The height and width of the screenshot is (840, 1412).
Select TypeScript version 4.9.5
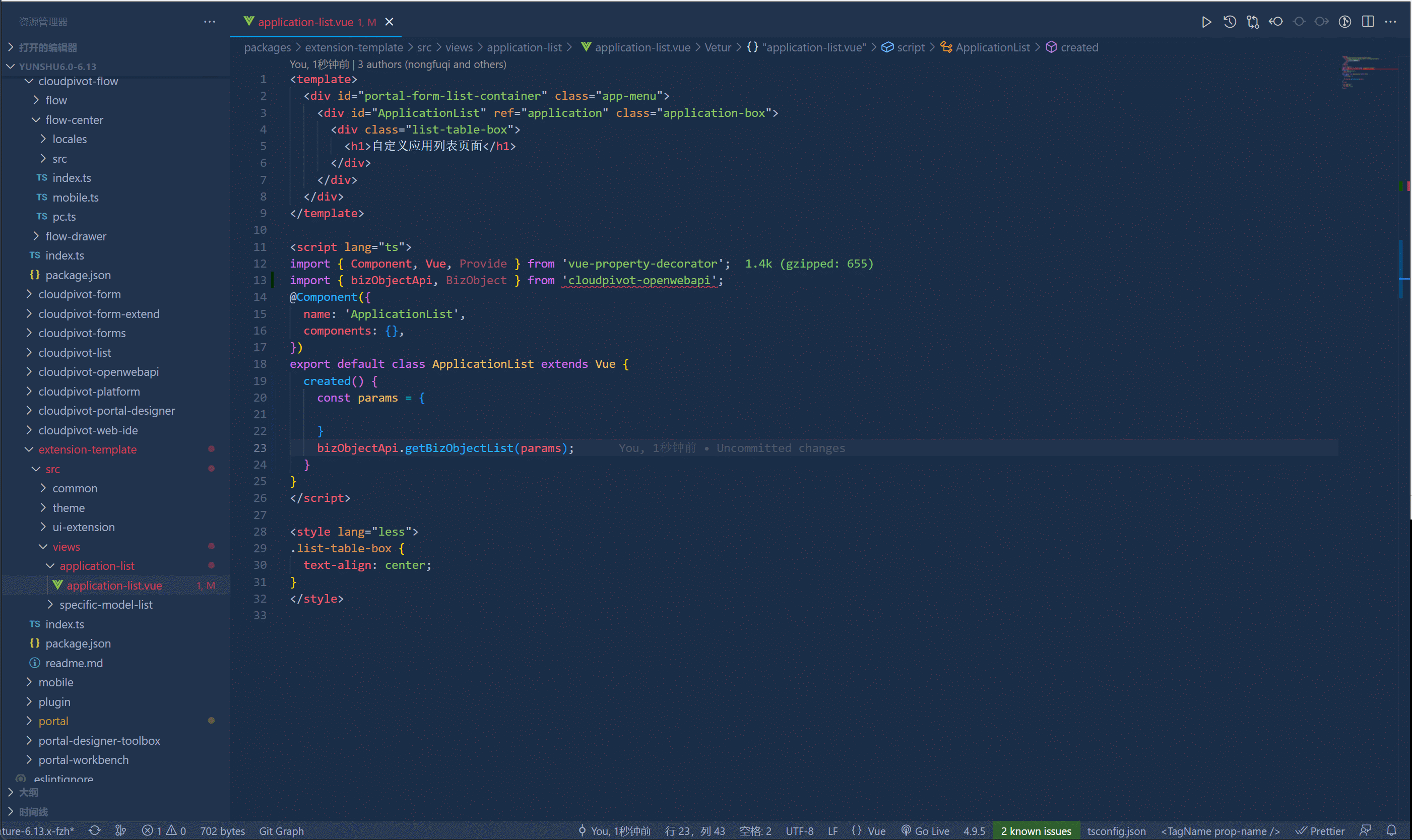coord(974,831)
